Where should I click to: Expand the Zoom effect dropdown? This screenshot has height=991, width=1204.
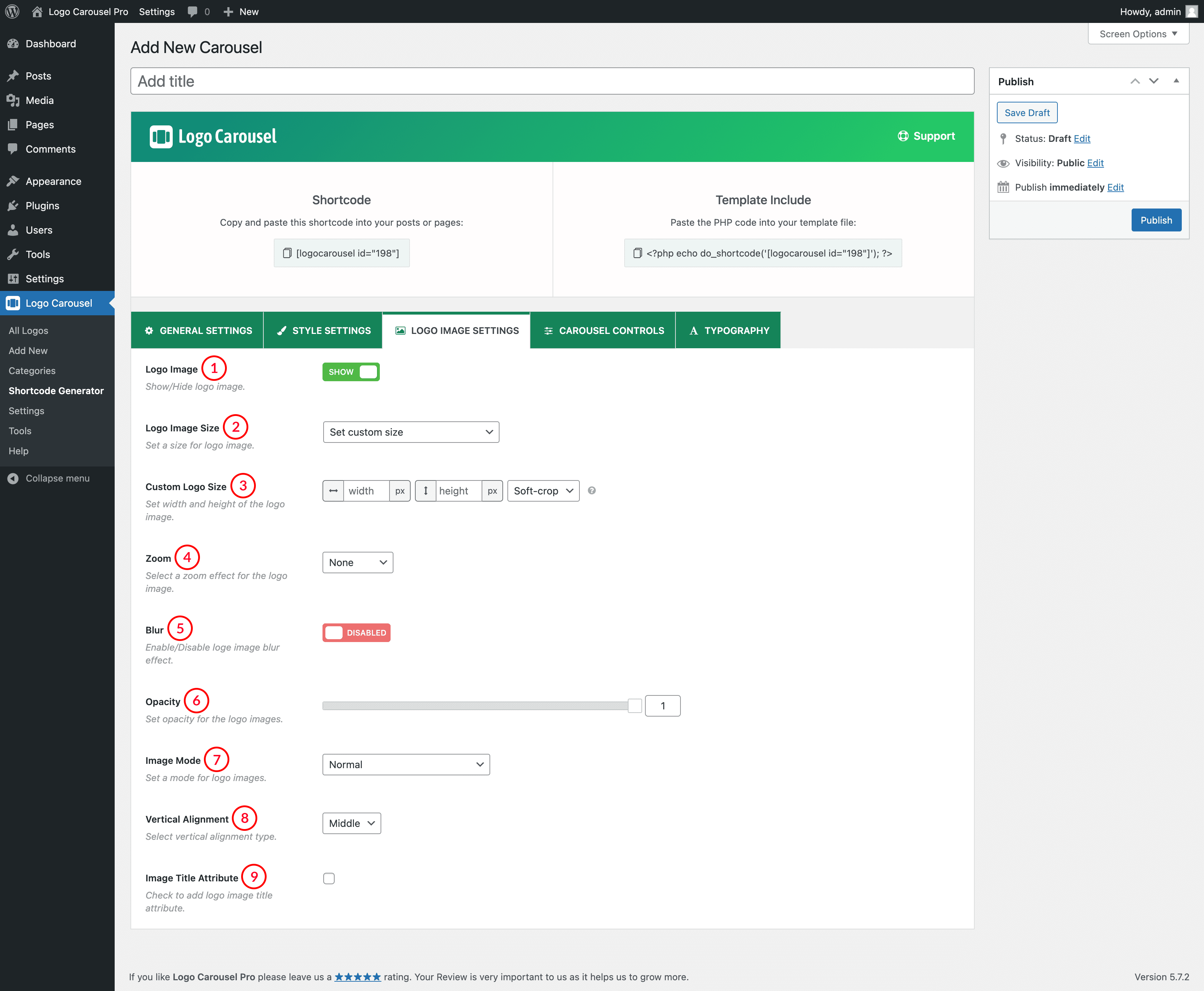[357, 562]
